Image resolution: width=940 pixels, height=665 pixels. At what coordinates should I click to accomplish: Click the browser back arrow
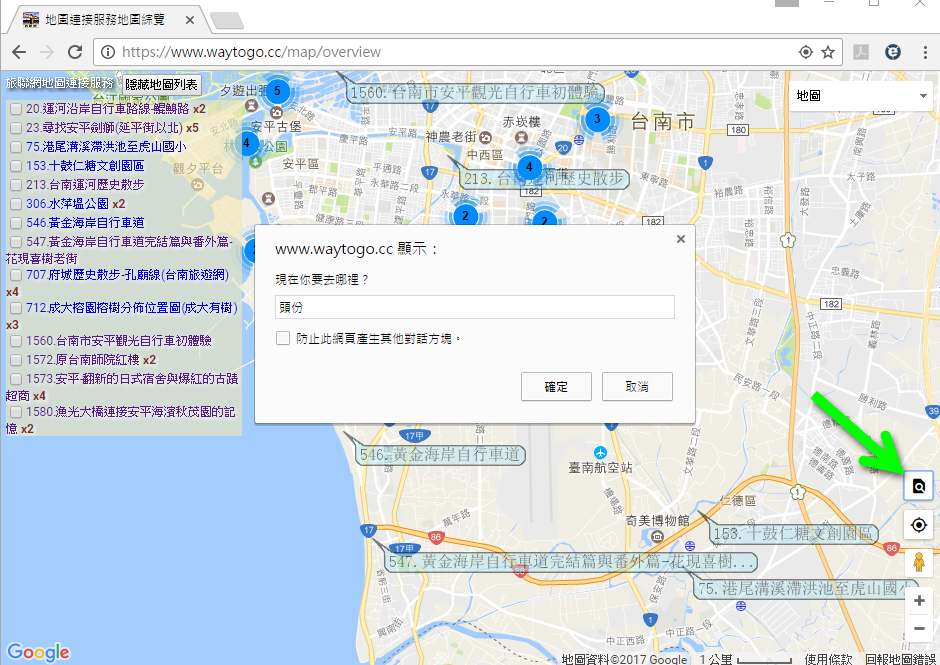19,52
